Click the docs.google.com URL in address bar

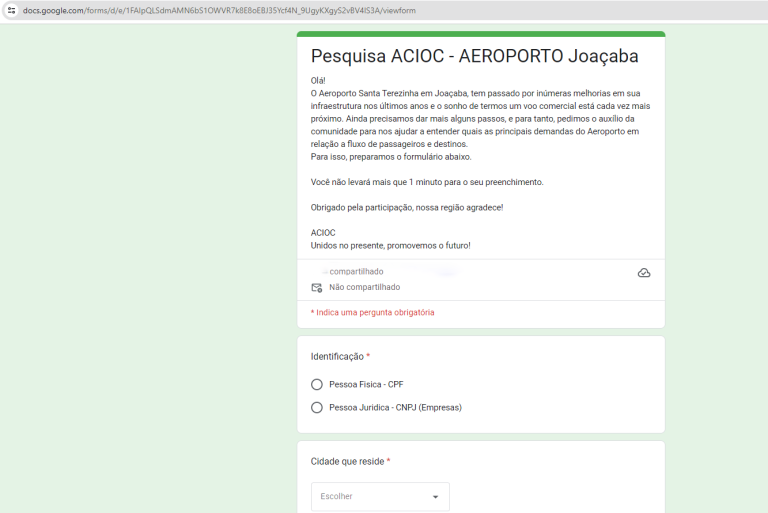pos(219,10)
